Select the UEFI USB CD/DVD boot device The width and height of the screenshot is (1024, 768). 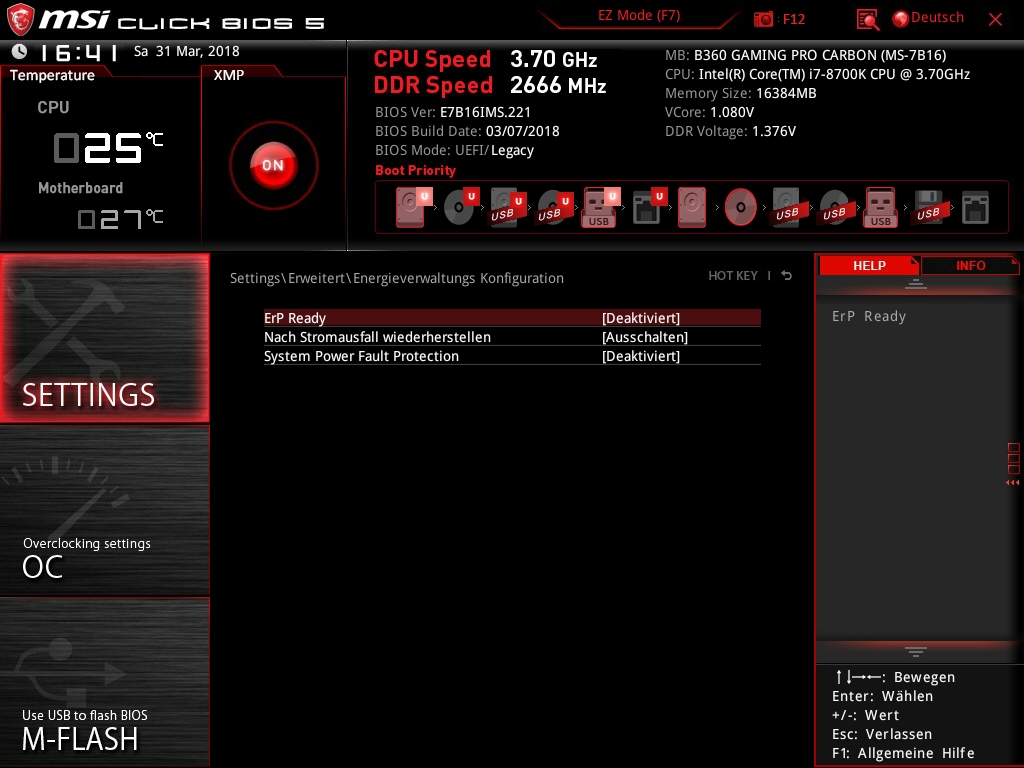(x=555, y=207)
